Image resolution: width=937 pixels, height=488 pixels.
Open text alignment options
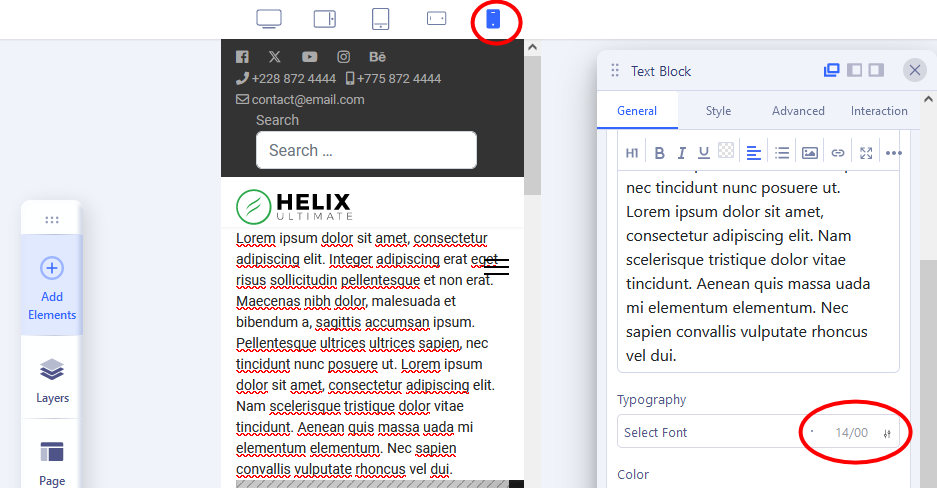tap(754, 153)
